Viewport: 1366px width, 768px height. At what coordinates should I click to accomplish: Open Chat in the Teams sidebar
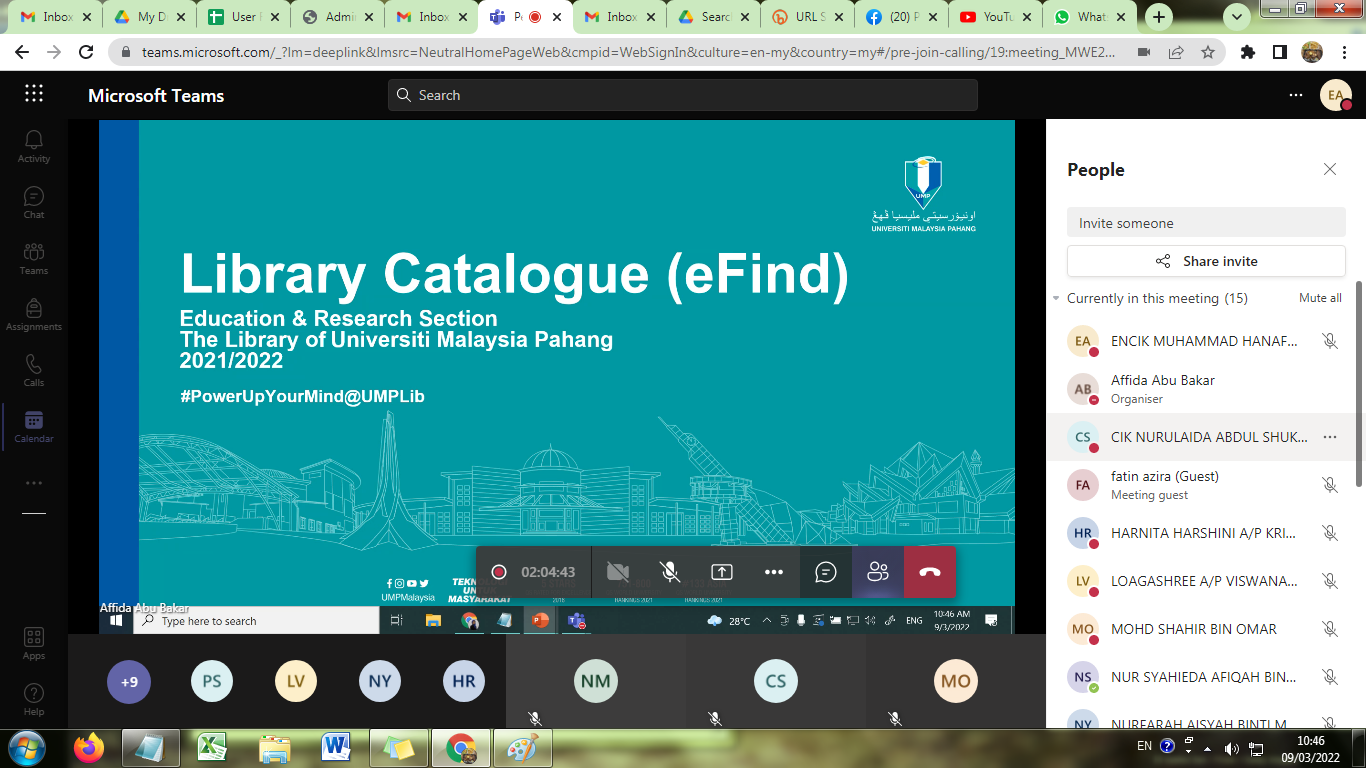[x=34, y=202]
